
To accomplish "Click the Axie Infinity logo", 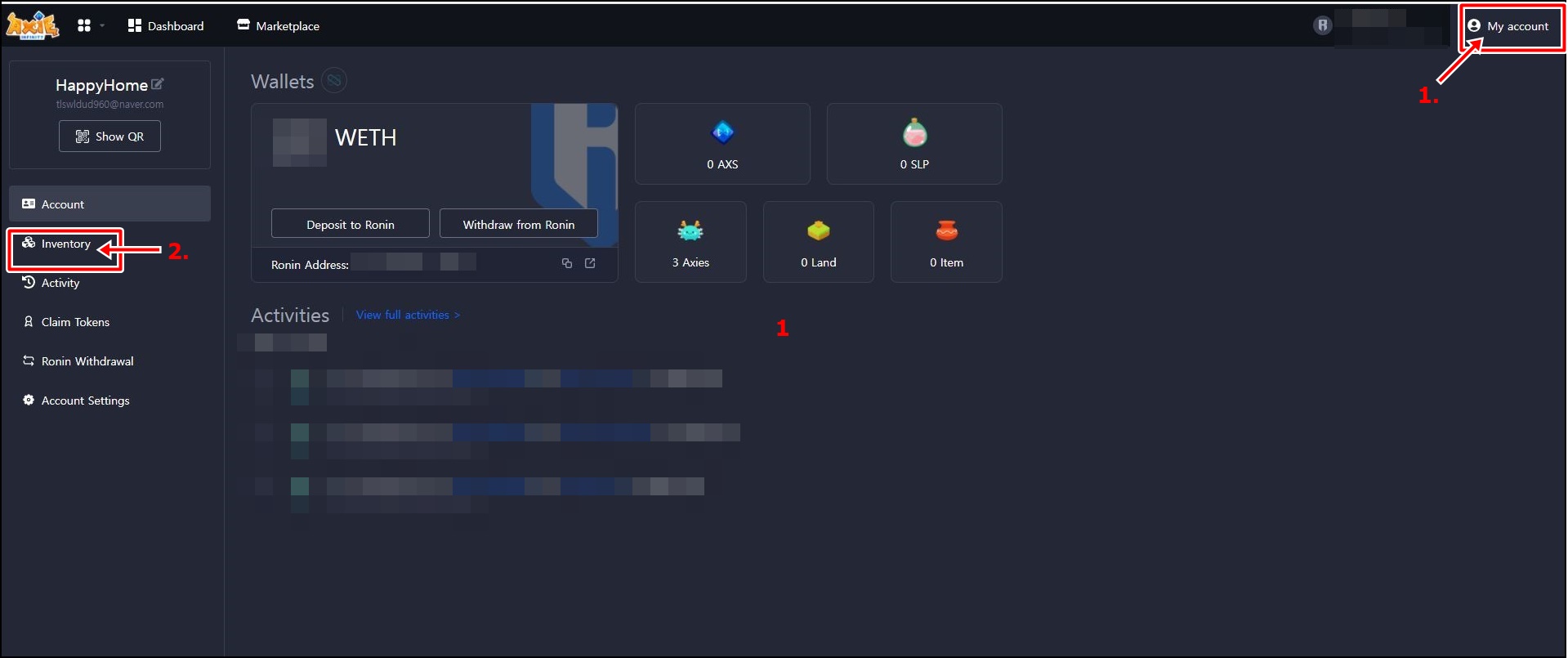I will tap(33, 25).
